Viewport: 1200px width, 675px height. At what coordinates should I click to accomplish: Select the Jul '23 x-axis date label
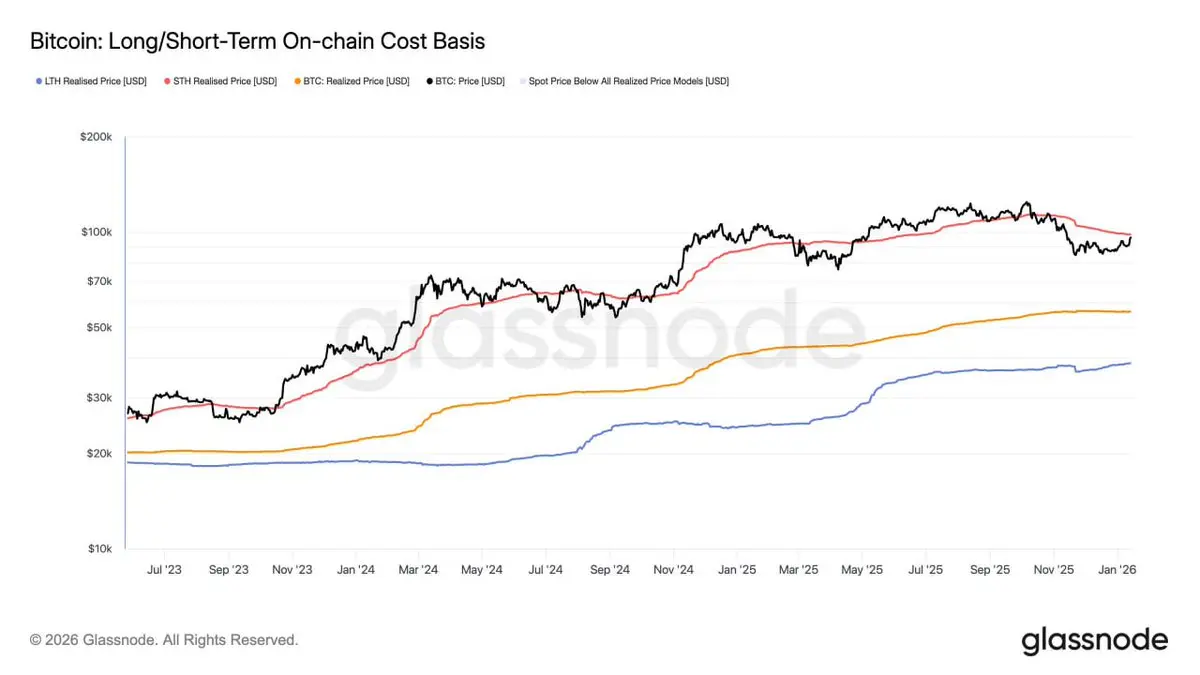click(165, 569)
